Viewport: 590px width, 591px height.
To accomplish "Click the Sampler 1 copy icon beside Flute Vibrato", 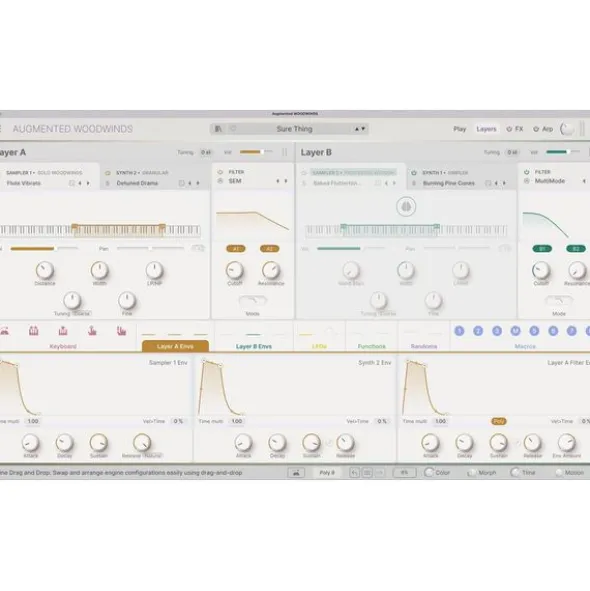I will (71, 183).
